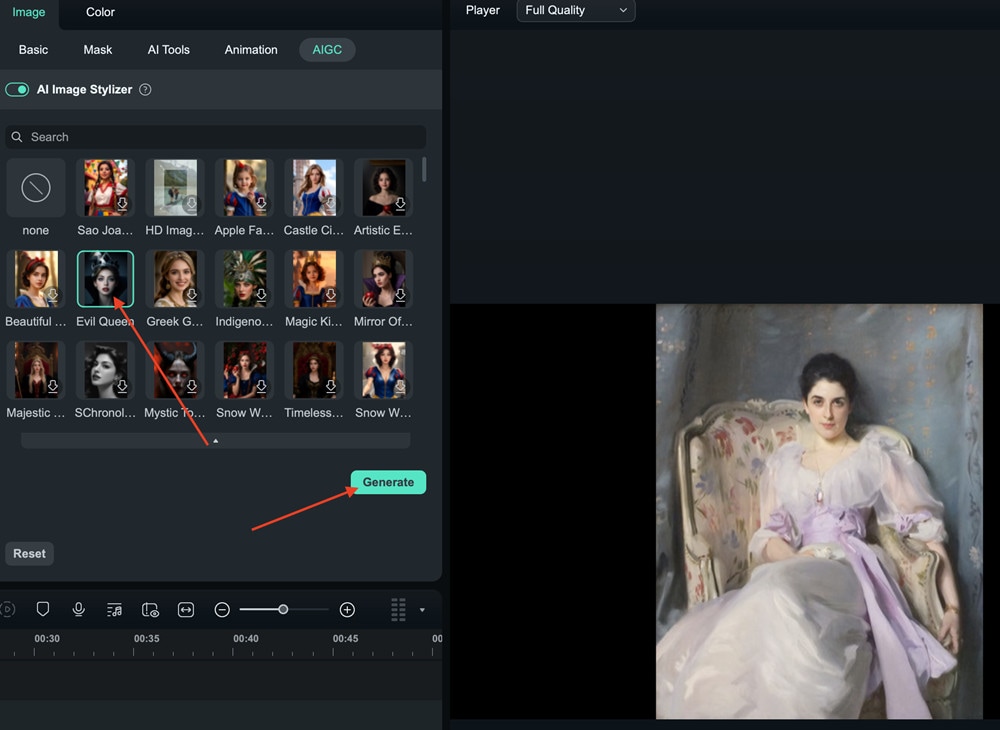Open the track layout dropdown arrow
The image size is (1000, 730).
click(422, 610)
